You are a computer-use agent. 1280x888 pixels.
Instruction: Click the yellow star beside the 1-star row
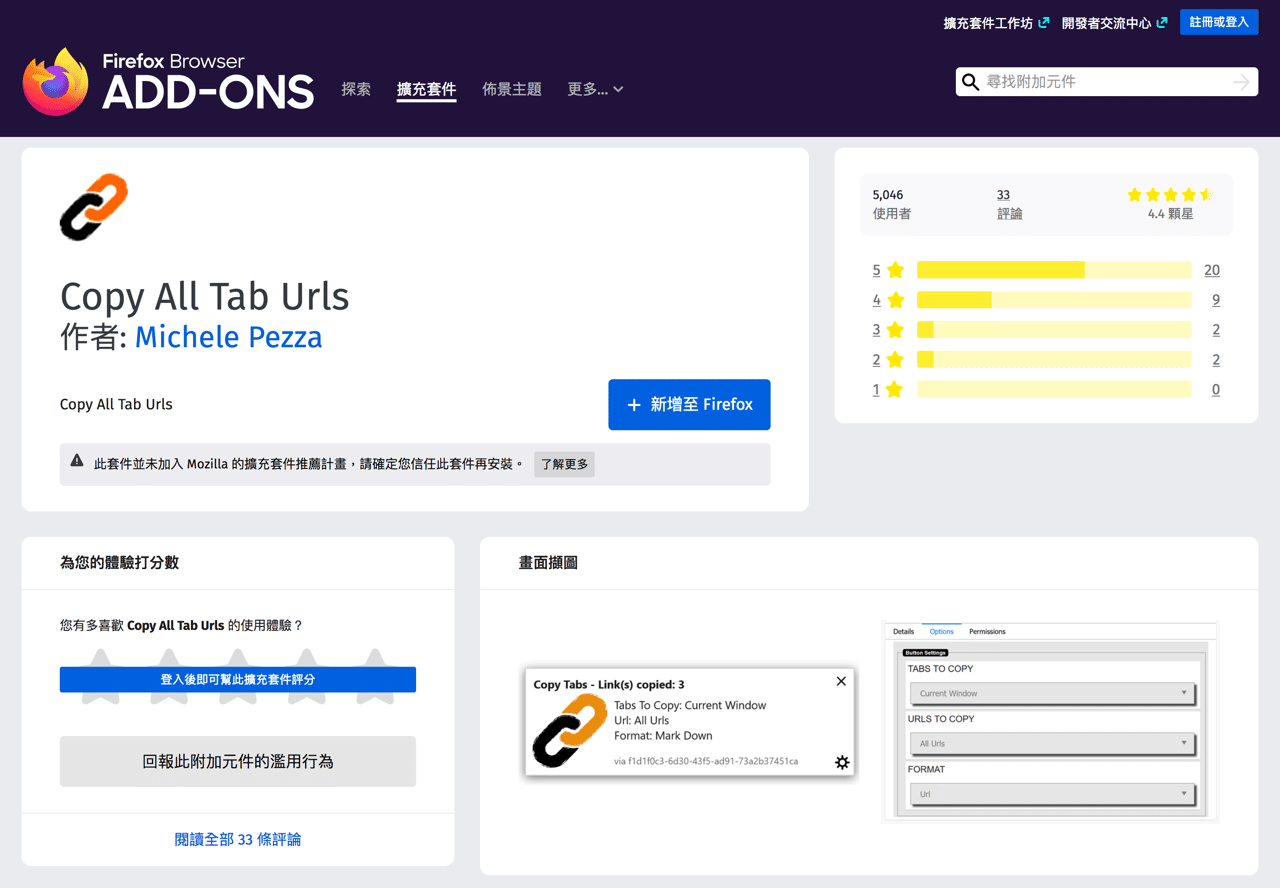[893, 390]
